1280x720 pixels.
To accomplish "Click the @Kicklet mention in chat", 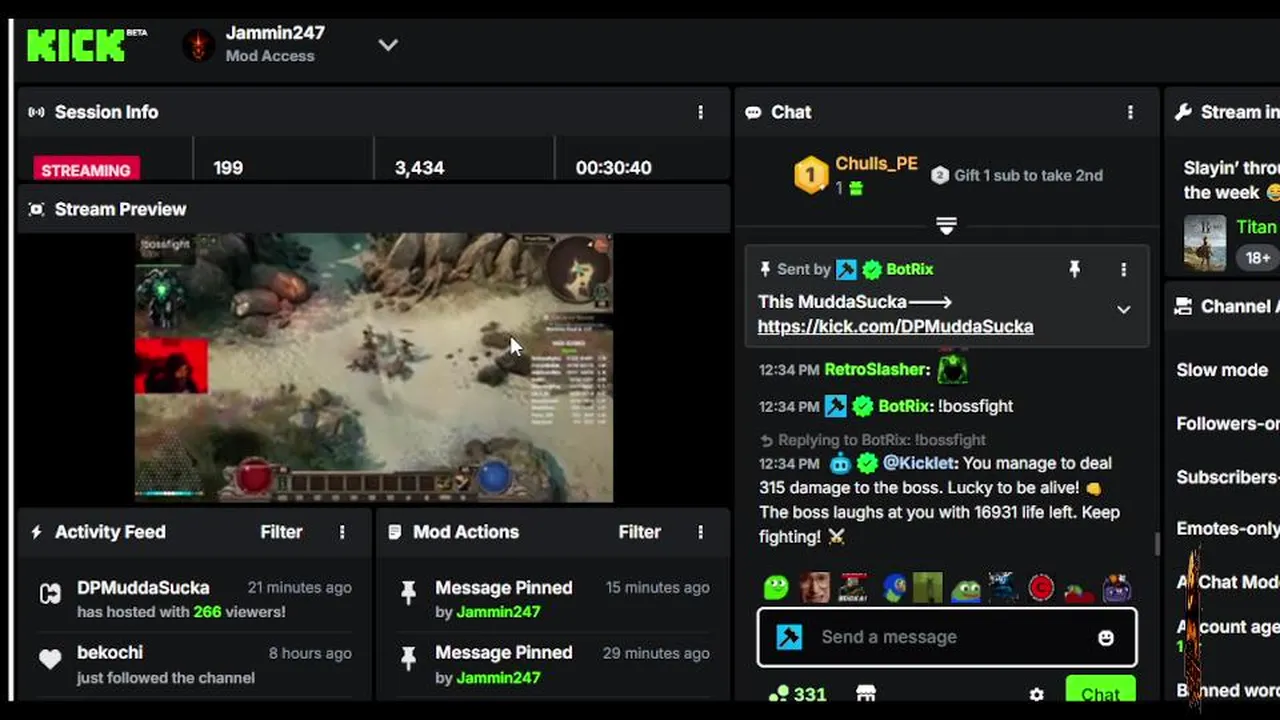I will pyautogui.click(x=920, y=463).
